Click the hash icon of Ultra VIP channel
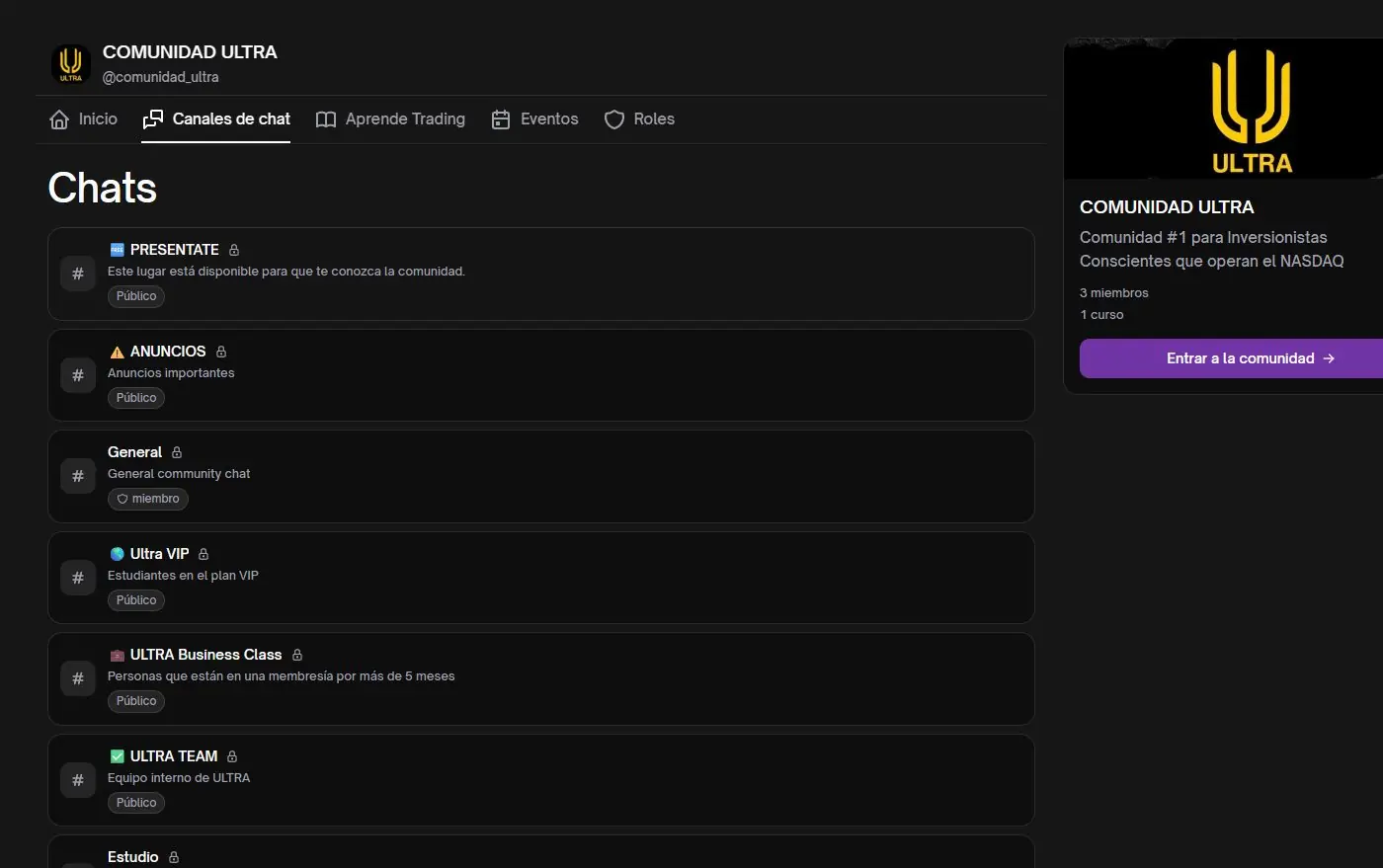 point(78,578)
